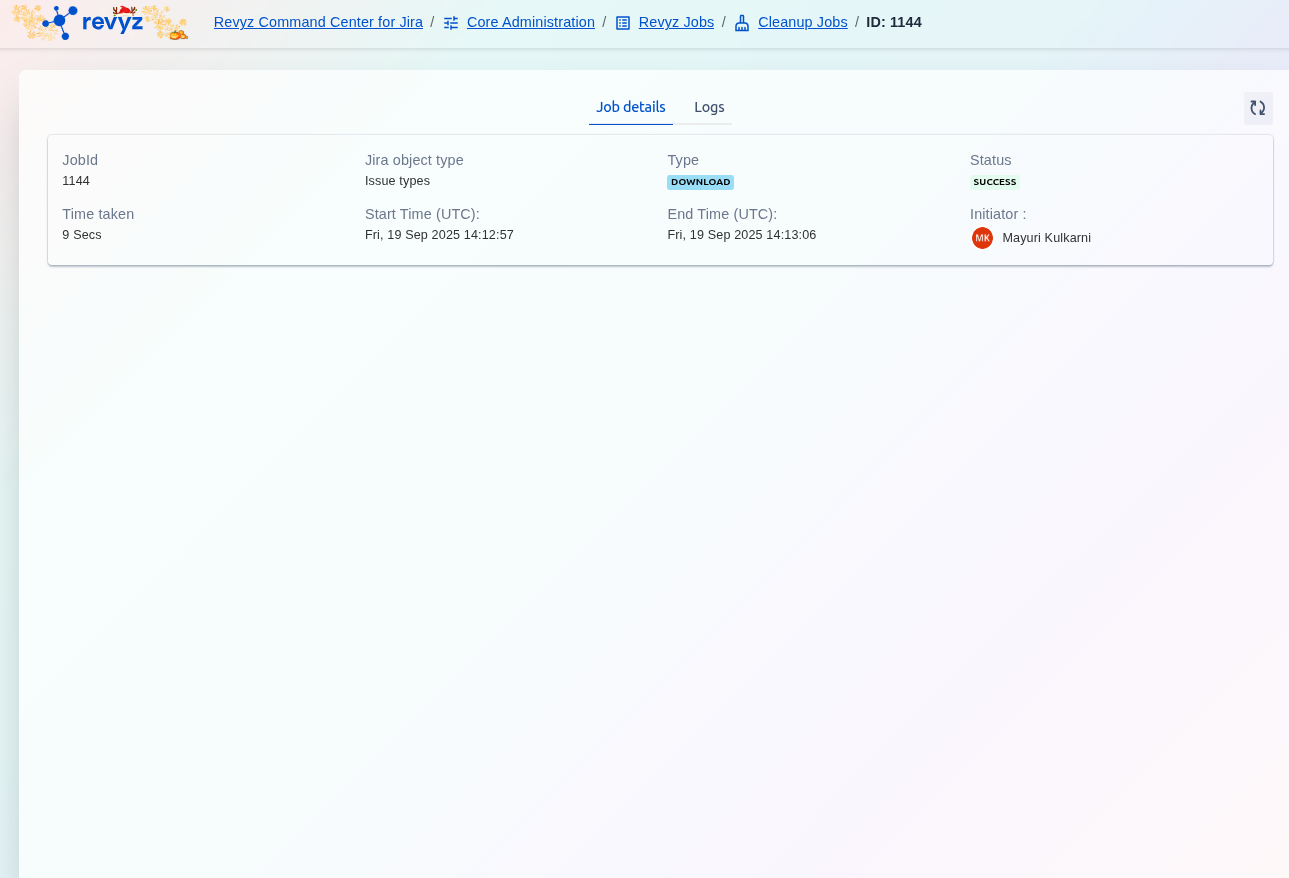Click the Cleanup Jobs broom icon

[x=742, y=23]
